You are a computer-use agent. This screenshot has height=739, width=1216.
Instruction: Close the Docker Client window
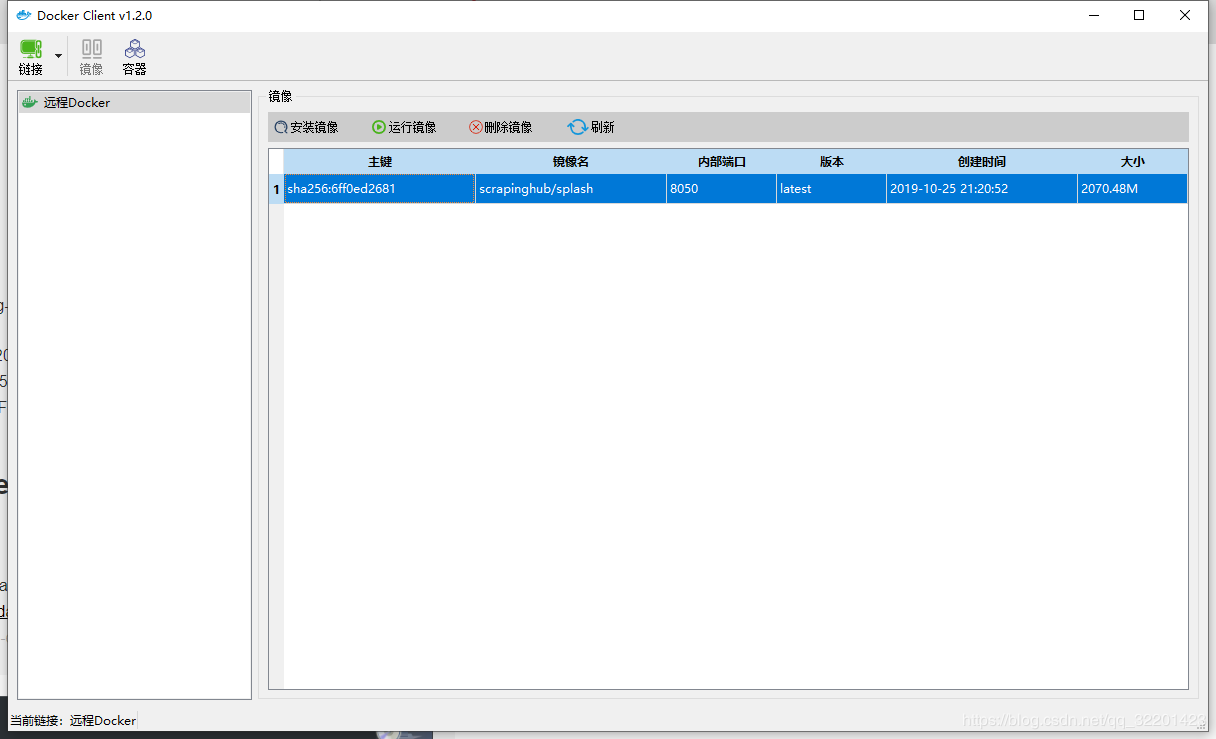pos(1185,15)
